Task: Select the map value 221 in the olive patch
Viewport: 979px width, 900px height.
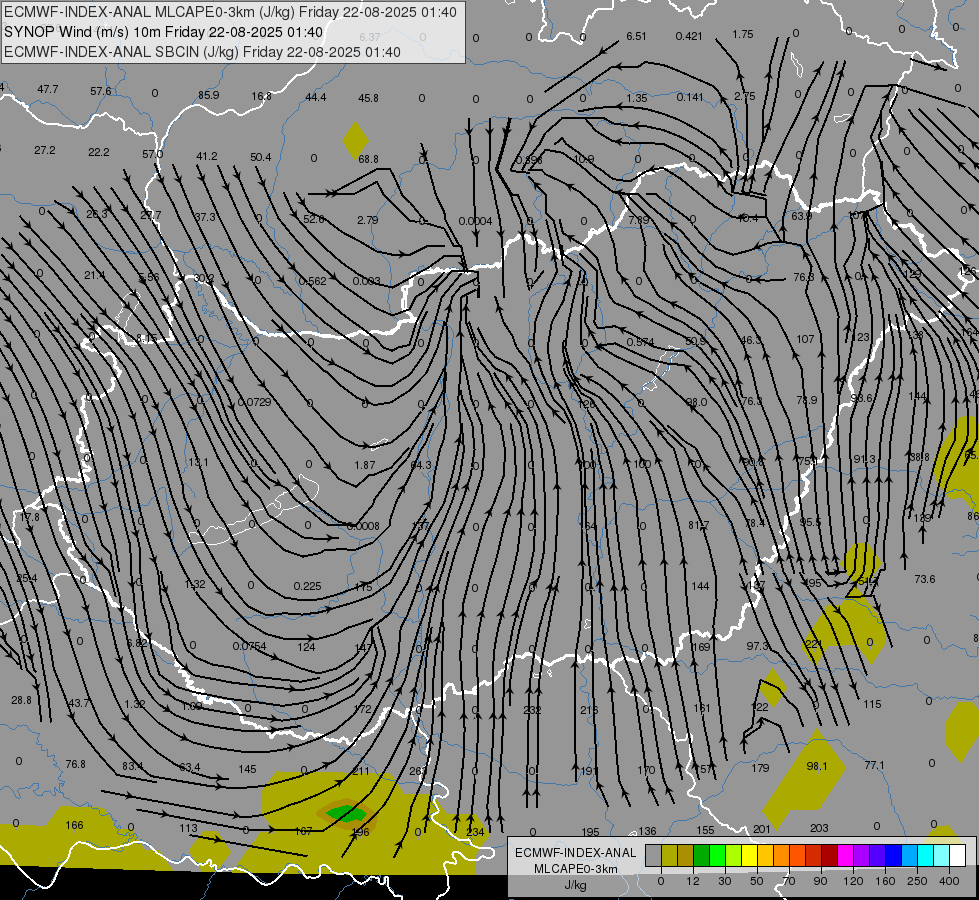Action: pyautogui.click(x=814, y=644)
